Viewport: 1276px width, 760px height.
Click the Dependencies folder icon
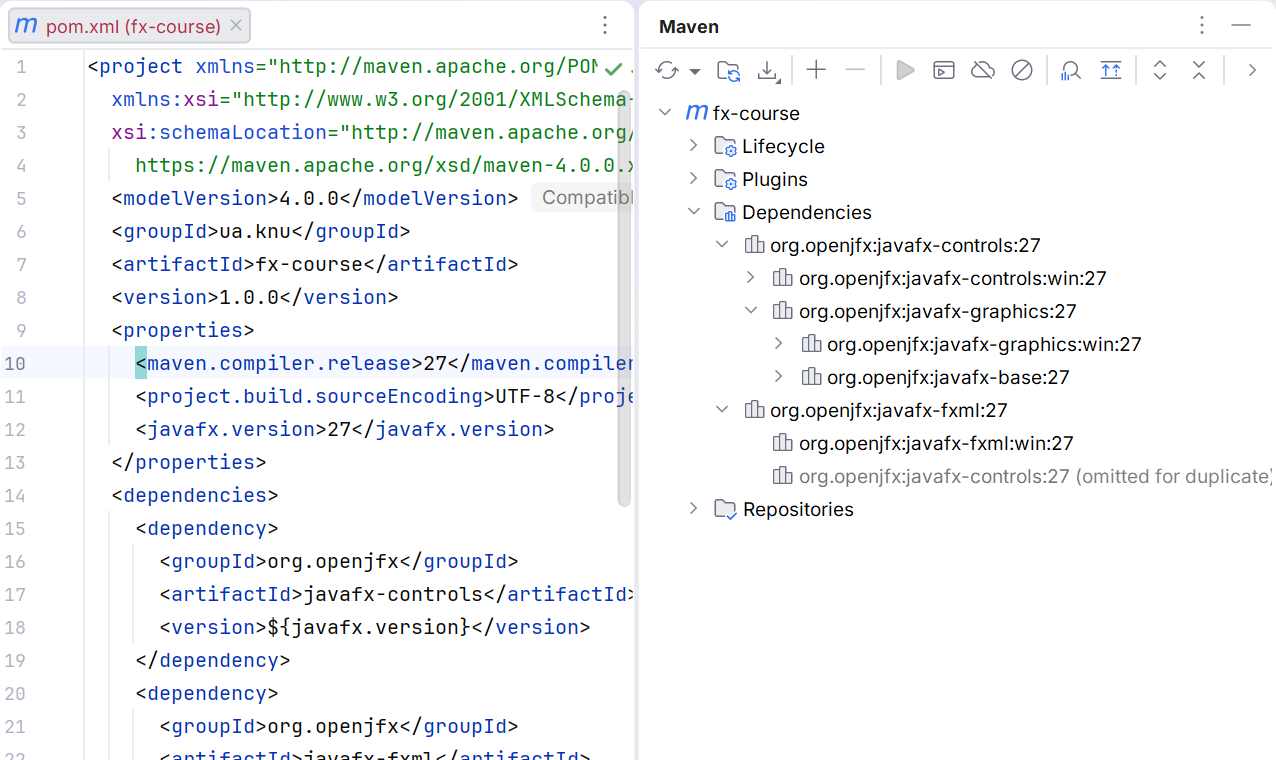725,213
